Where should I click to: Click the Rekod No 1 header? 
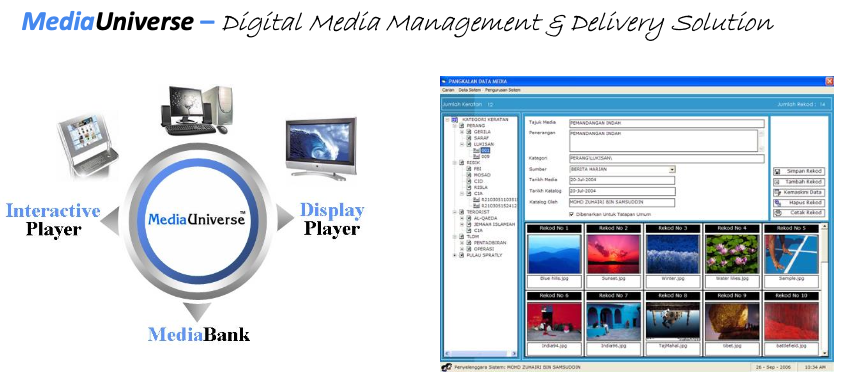tap(554, 228)
